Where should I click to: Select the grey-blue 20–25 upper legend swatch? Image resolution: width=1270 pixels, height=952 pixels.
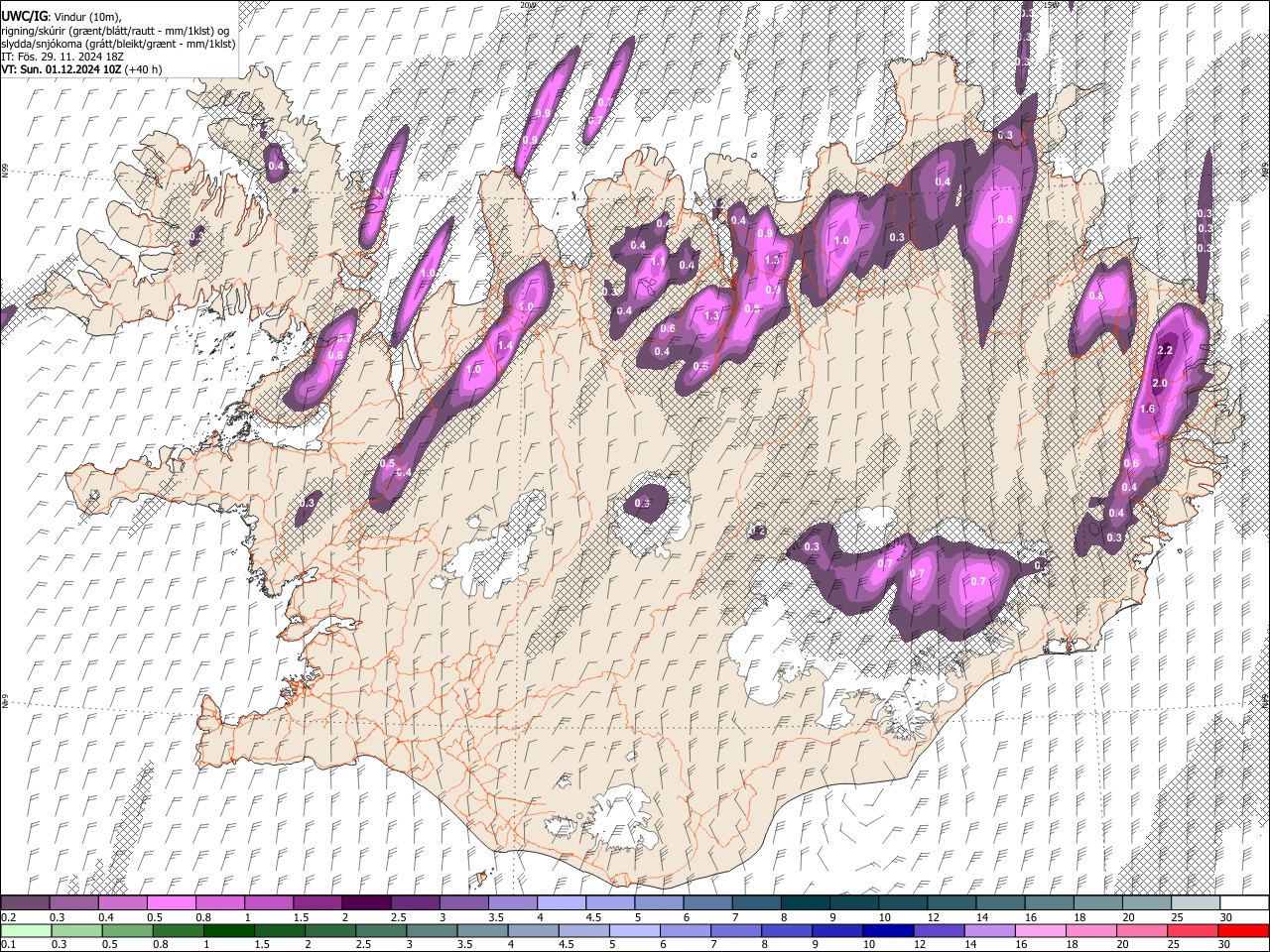(1147, 903)
